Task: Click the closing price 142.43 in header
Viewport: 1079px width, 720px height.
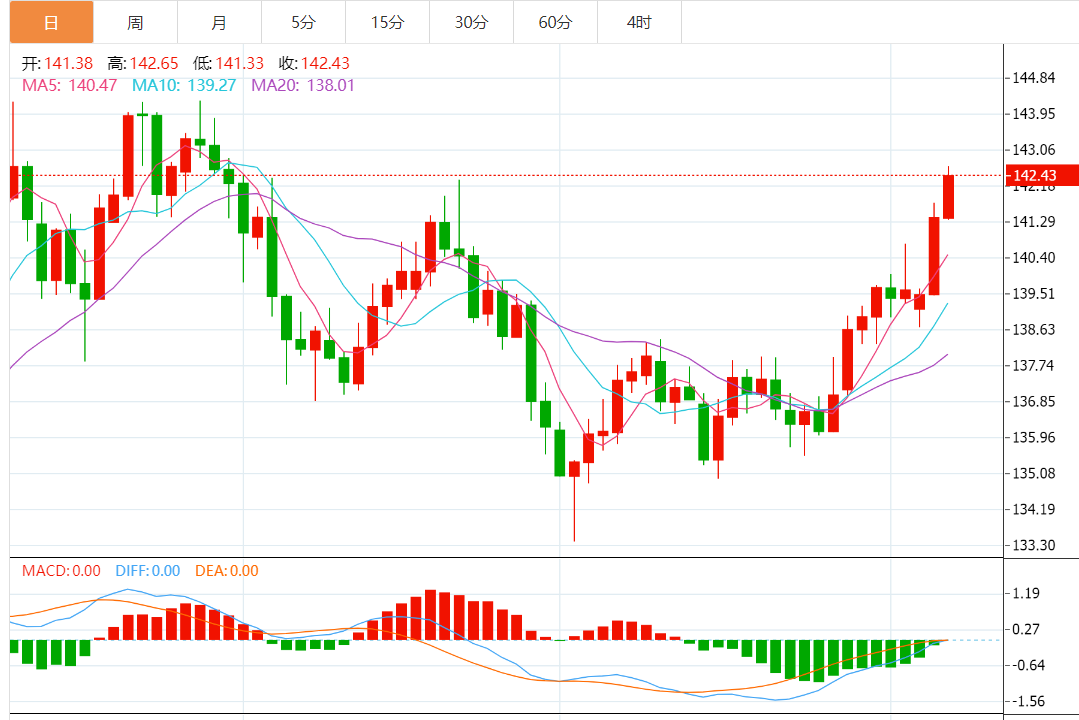Action: point(325,63)
